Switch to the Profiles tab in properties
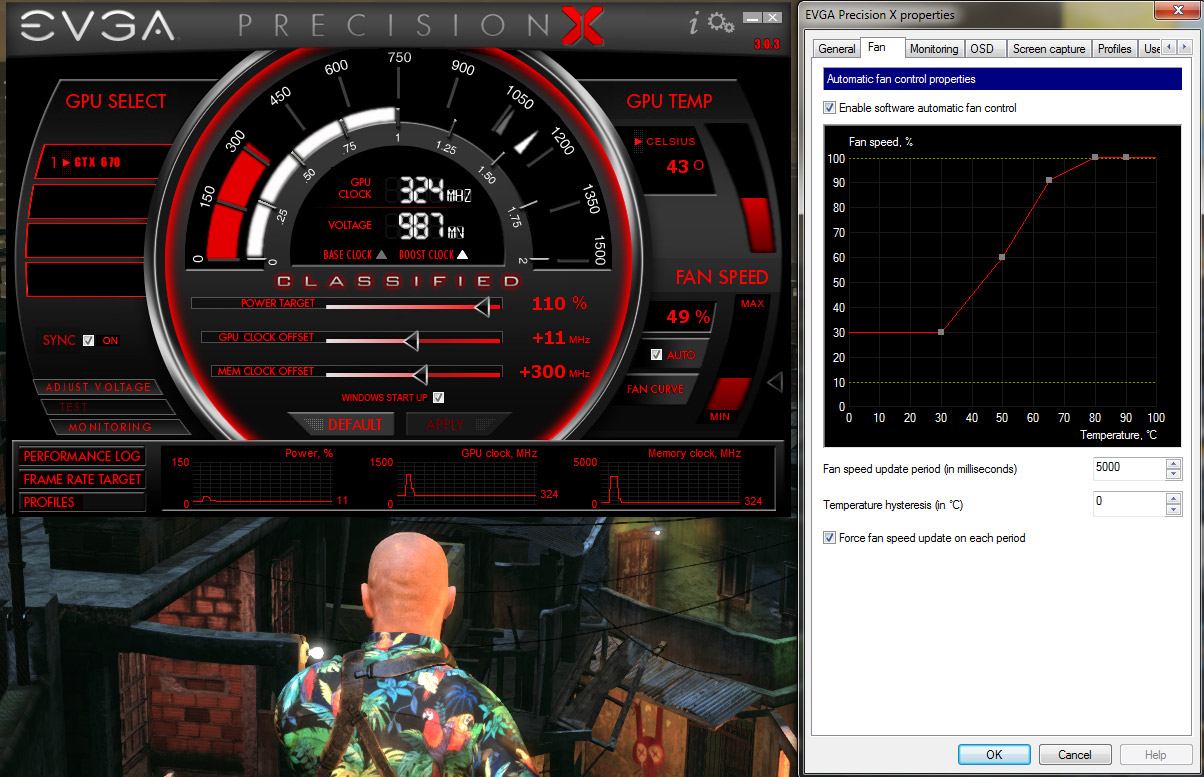This screenshot has height=777, width=1204. pos(1115,49)
